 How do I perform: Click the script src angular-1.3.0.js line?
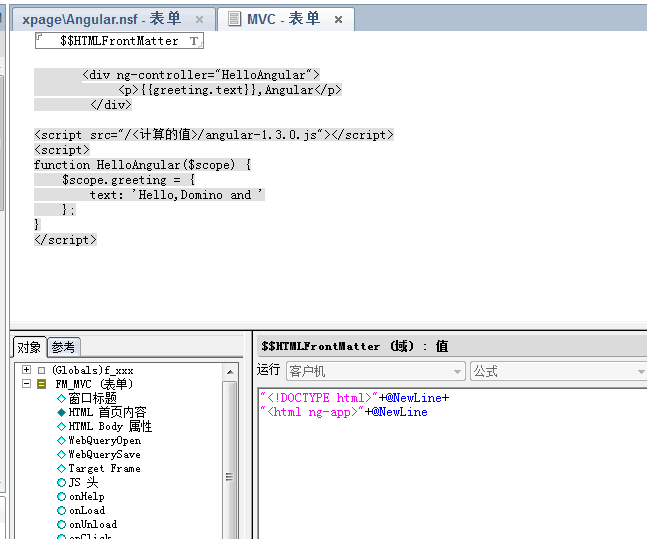(x=214, y=135)
